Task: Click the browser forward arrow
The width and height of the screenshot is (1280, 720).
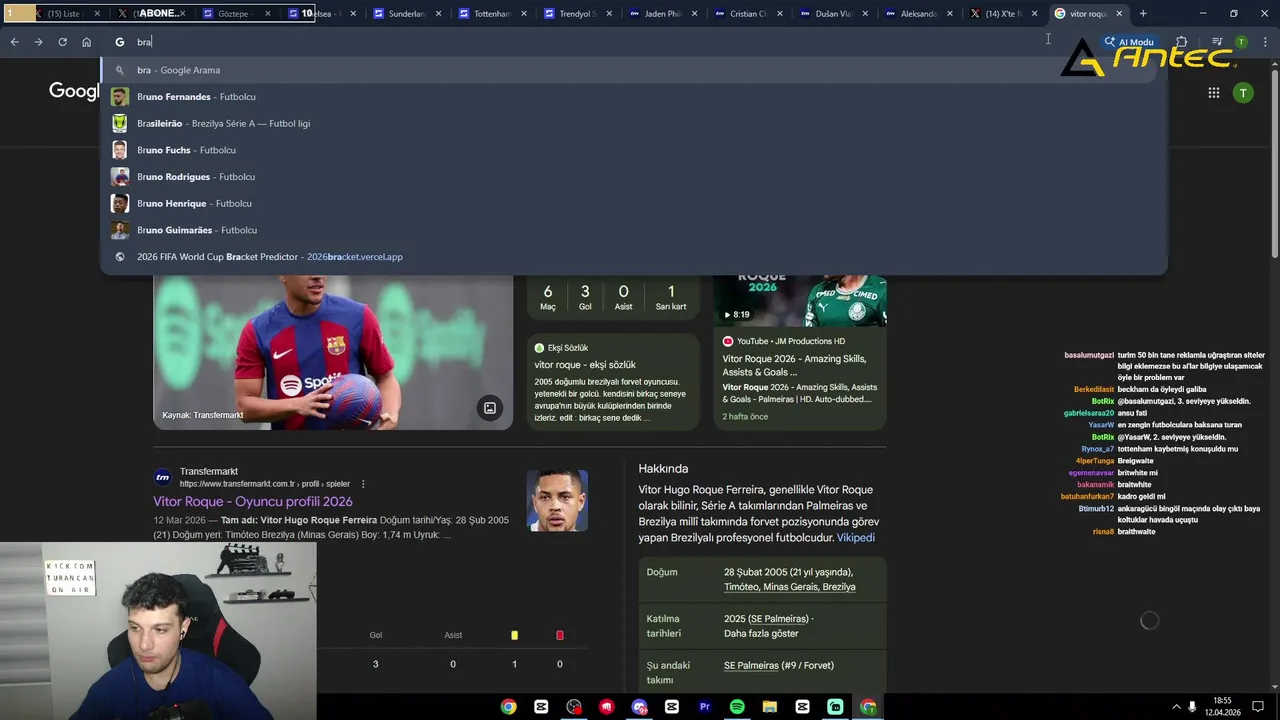Action: pyautogui.click(x=38, y=42)
